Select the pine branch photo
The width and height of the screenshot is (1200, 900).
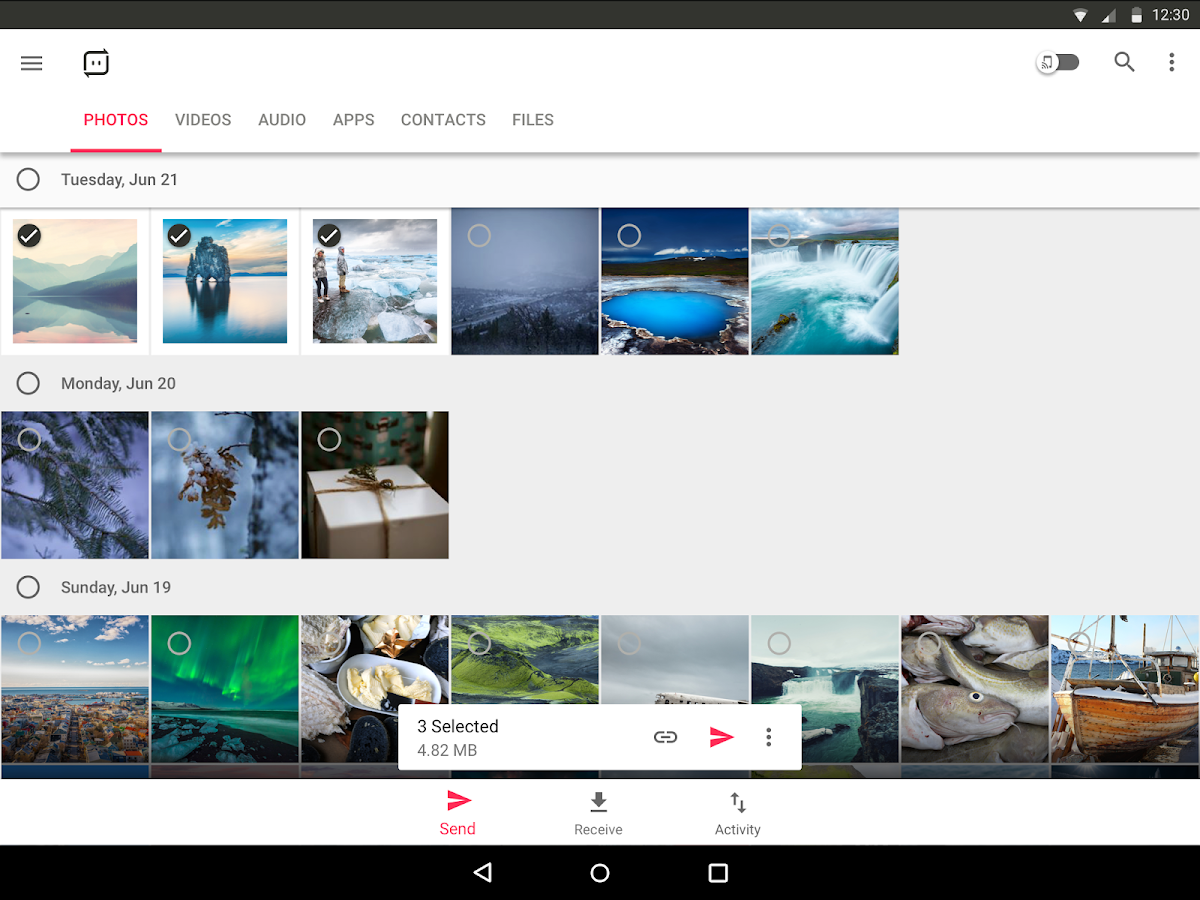(29, 439)
